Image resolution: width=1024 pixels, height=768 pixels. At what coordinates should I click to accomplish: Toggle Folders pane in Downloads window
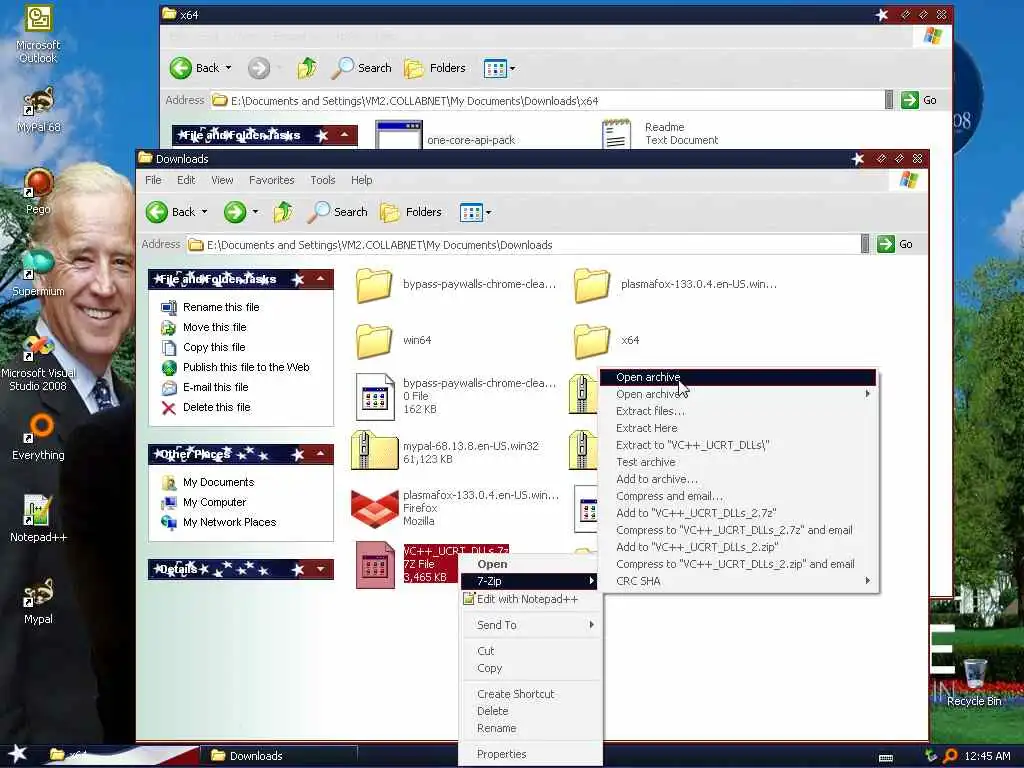tap(411, 212)
